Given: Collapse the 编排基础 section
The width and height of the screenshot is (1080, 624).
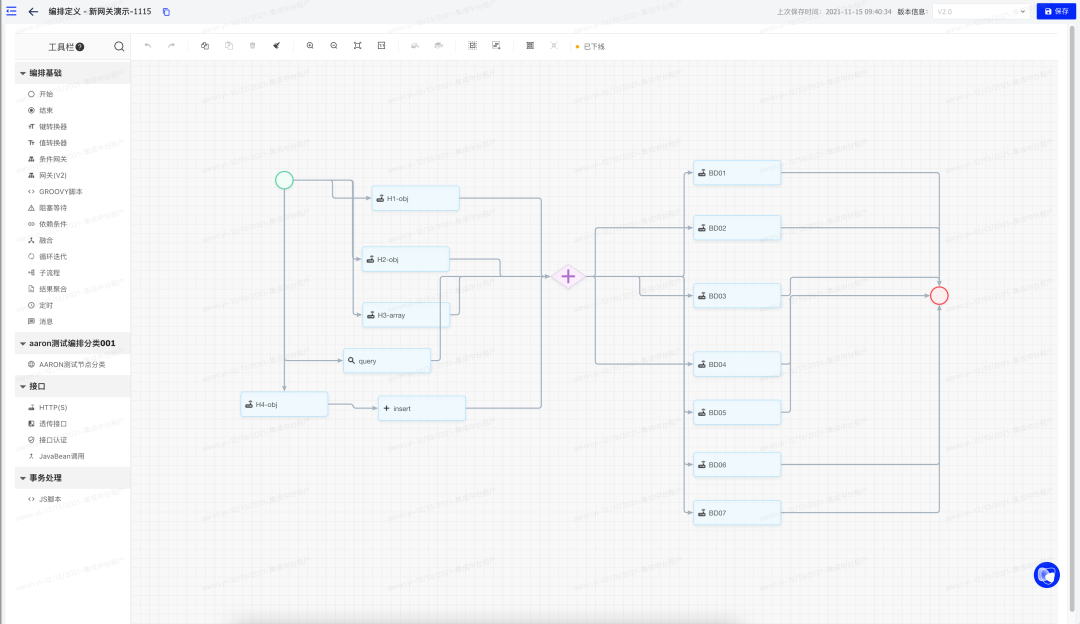Looking at the screenshot, I should click(x=23, y=73).
